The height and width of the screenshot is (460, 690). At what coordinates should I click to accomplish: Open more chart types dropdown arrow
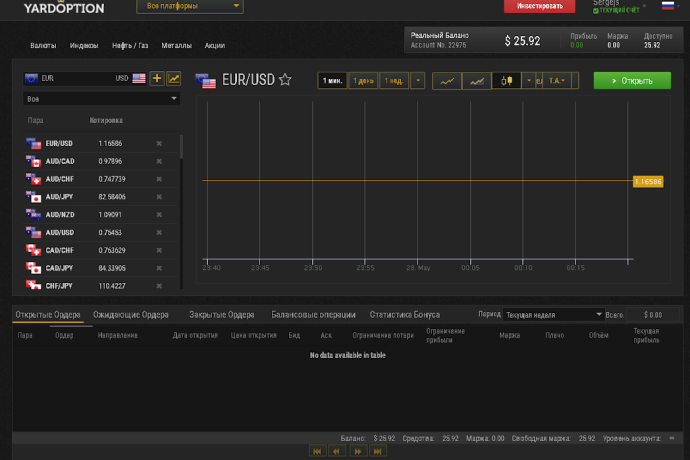(x=529, y=81)
